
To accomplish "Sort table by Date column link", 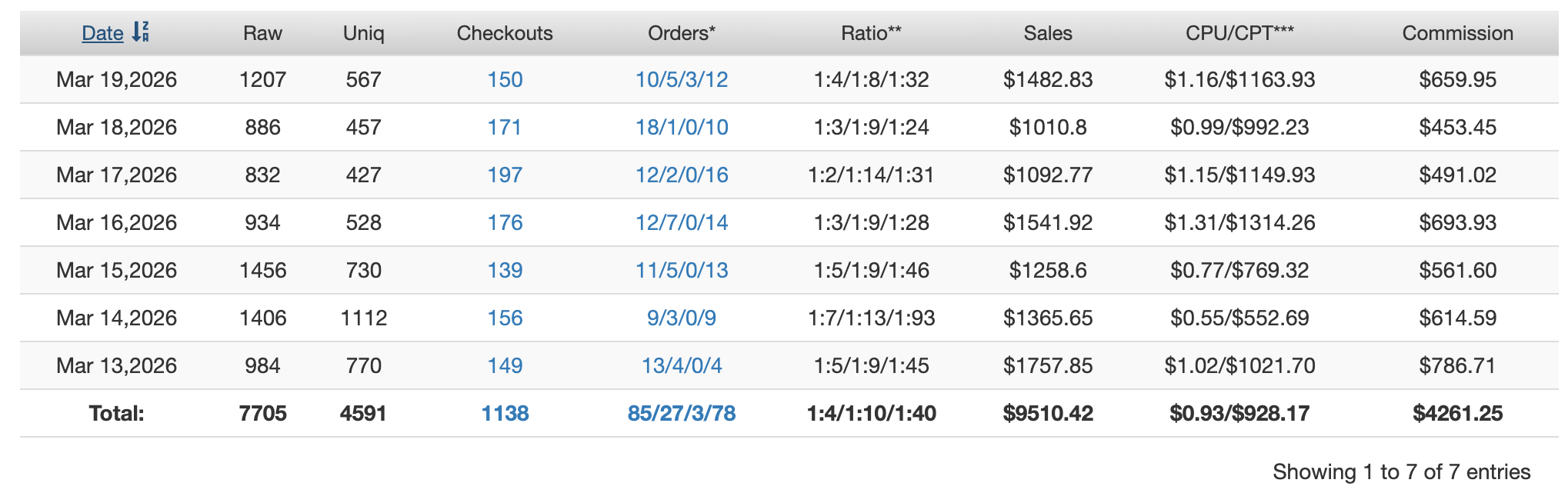I will click(x=102, y=33).
